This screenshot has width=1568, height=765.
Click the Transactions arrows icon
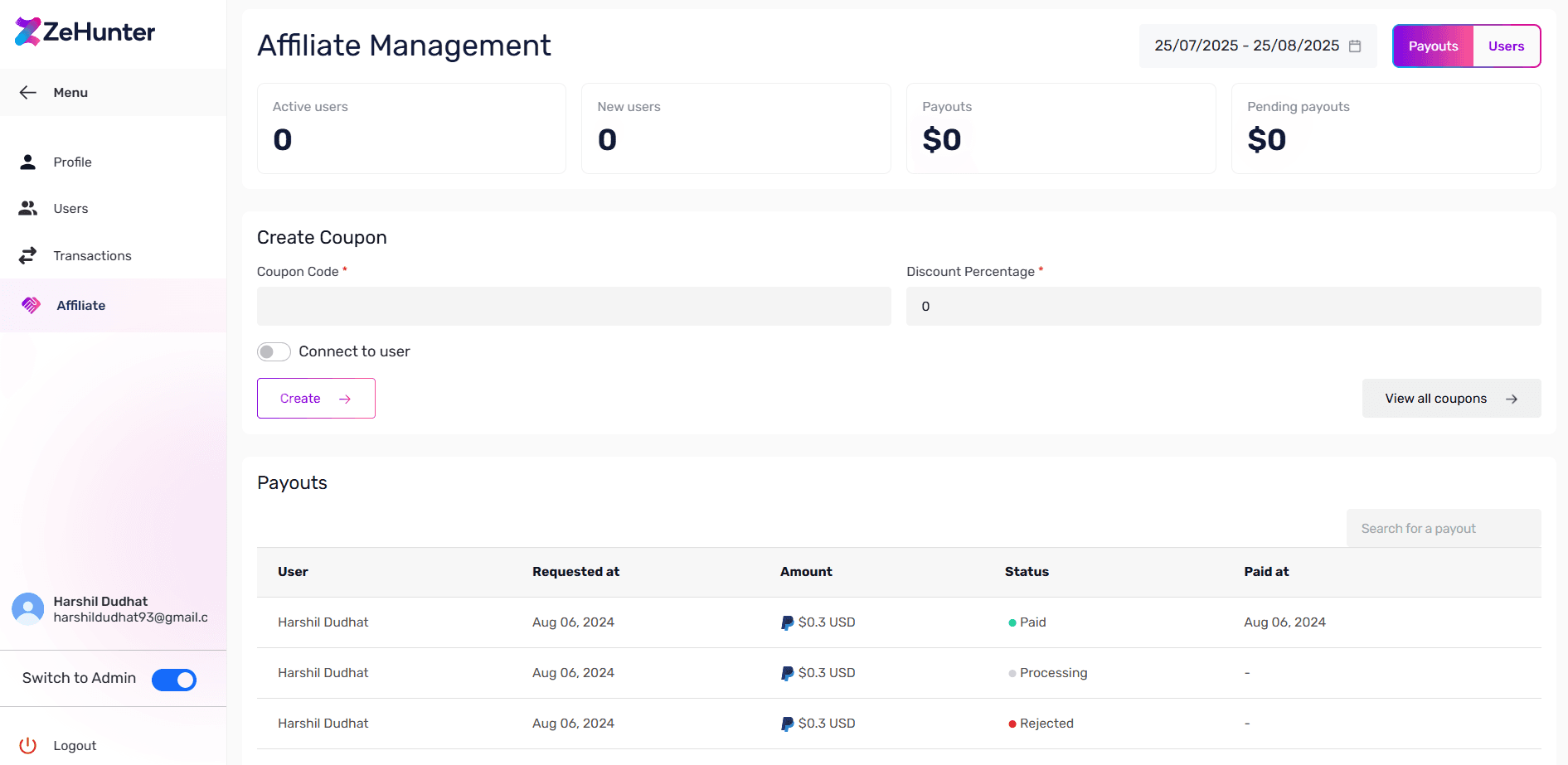point(28,256)
